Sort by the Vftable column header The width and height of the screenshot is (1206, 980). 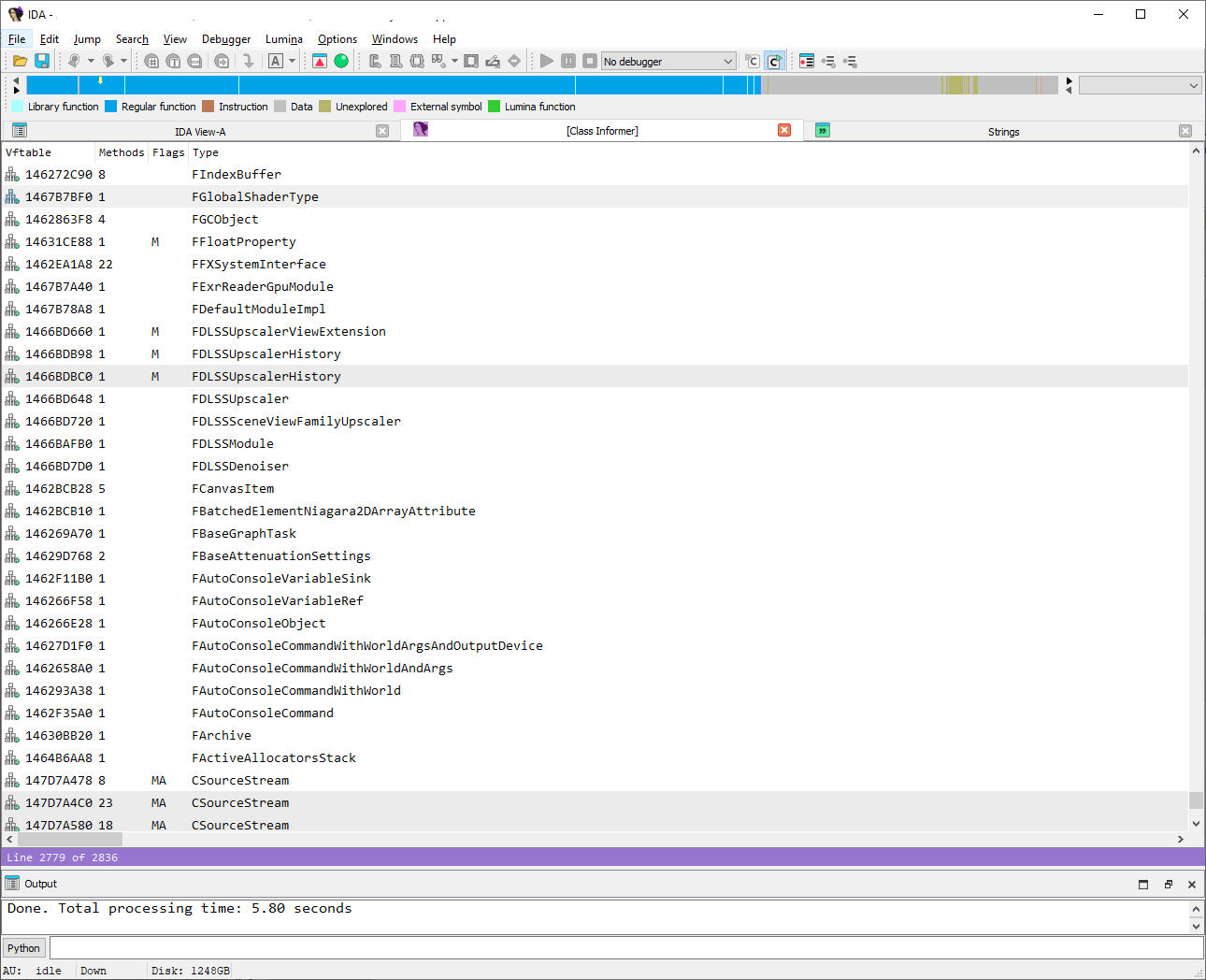coord(48,152)
